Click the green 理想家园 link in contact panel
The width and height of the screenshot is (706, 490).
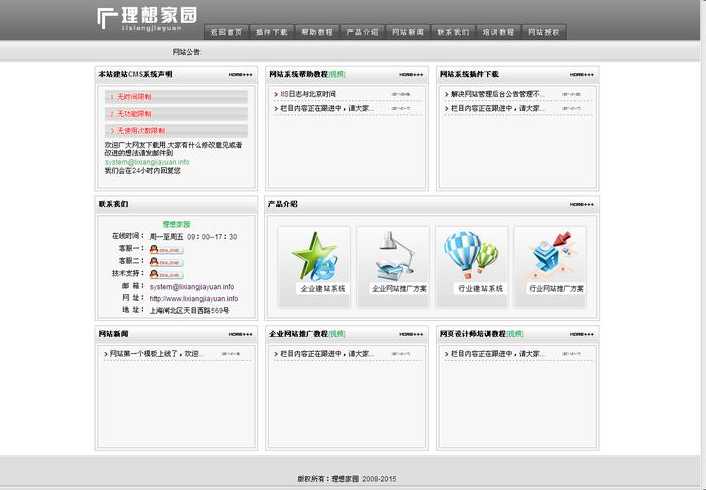(x=176, y=224)
